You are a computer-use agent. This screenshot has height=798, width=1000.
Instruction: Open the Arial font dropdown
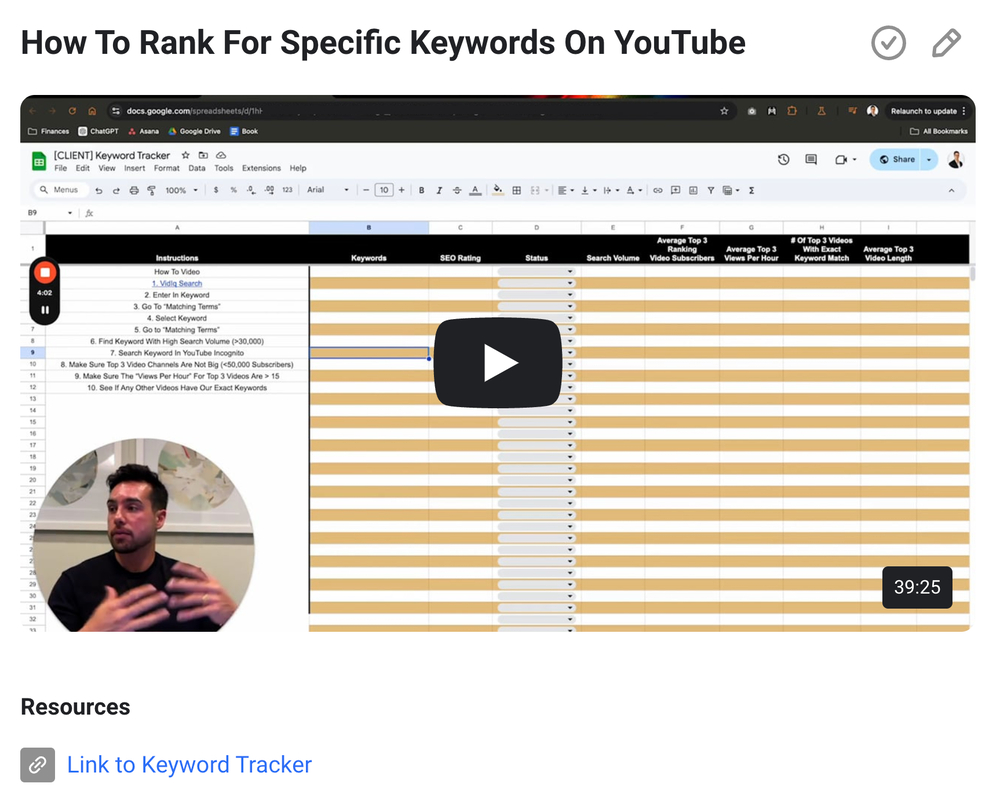[x=328, y=190]
